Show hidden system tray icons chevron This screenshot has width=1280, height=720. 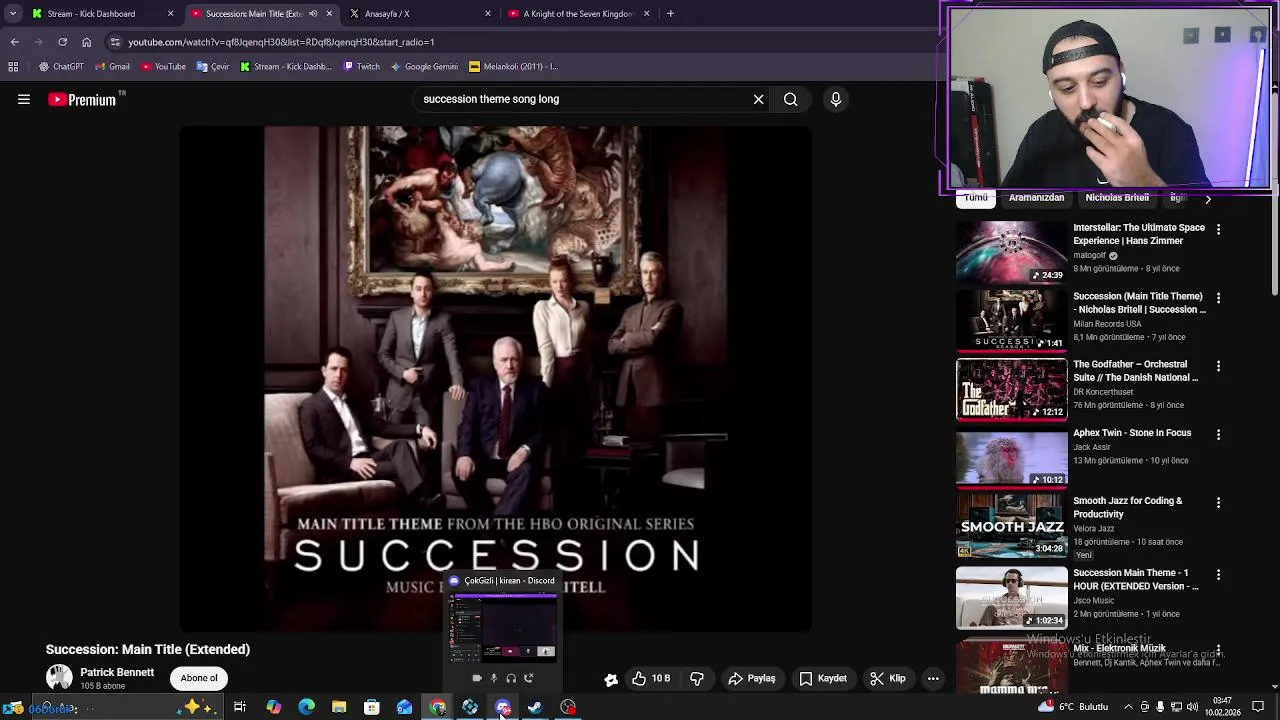coord(1128,707)
